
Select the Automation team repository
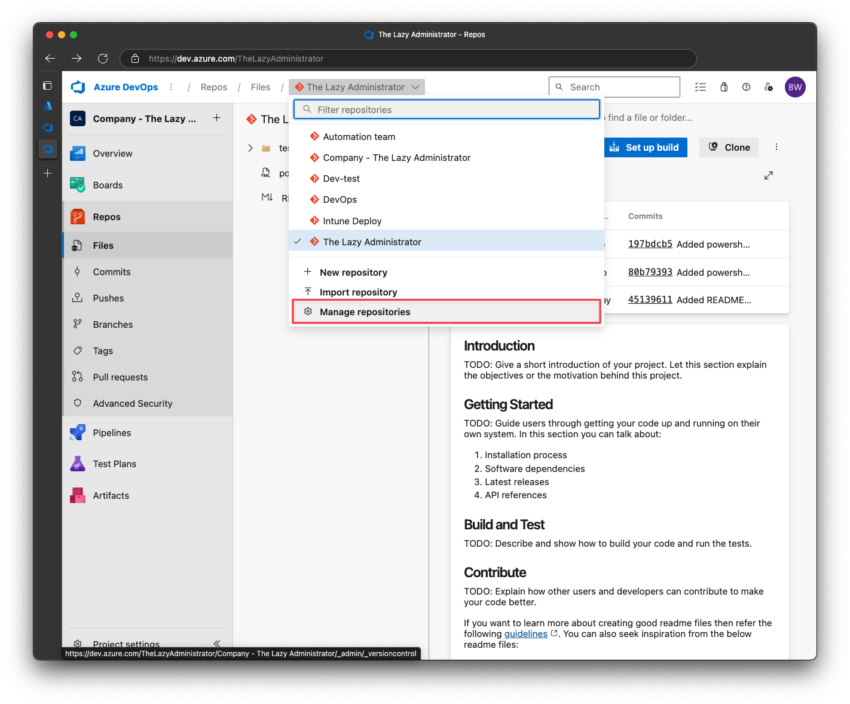[447, 137]
